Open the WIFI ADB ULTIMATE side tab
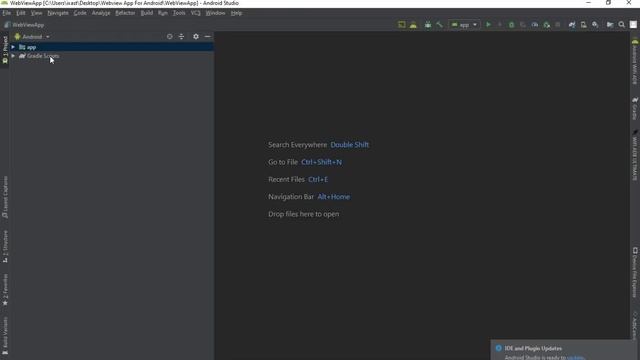 coord(635,155)
